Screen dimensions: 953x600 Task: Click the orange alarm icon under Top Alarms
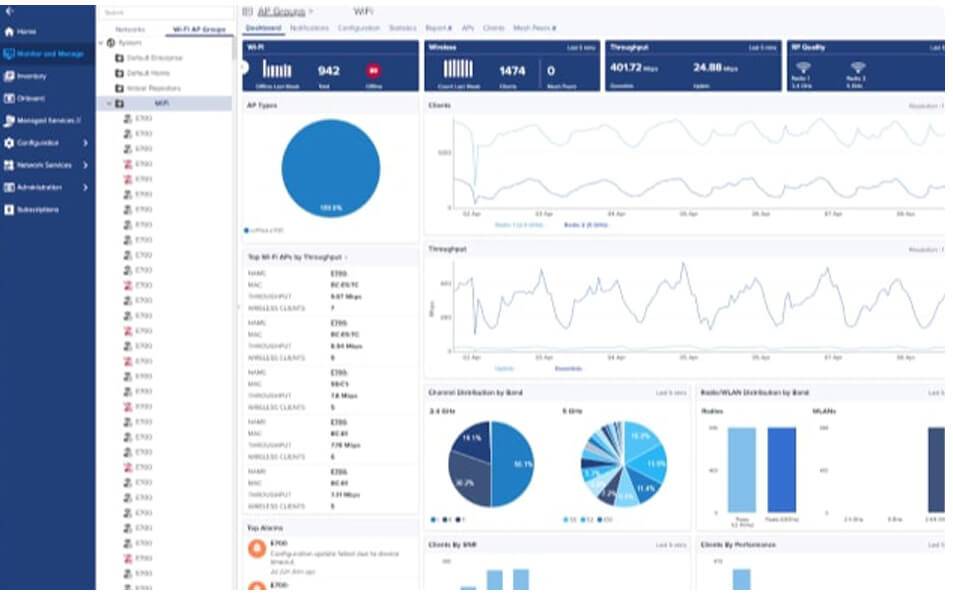click(257, 549)
